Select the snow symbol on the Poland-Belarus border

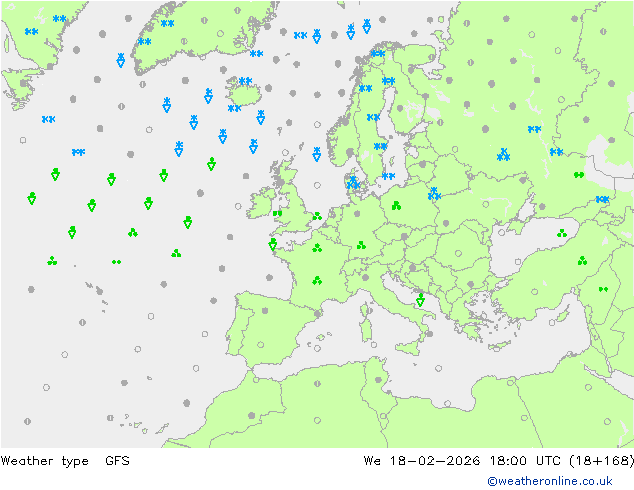click(434, 194)
